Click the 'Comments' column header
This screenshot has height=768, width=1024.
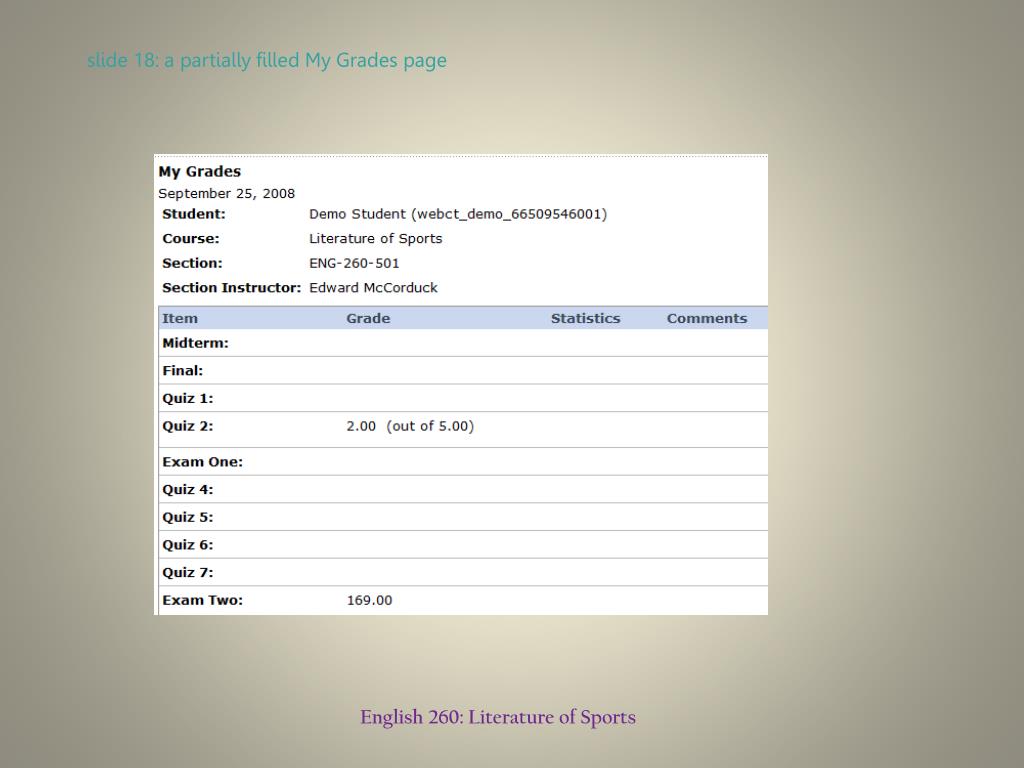pyautogui.click(x=707, y=319)
